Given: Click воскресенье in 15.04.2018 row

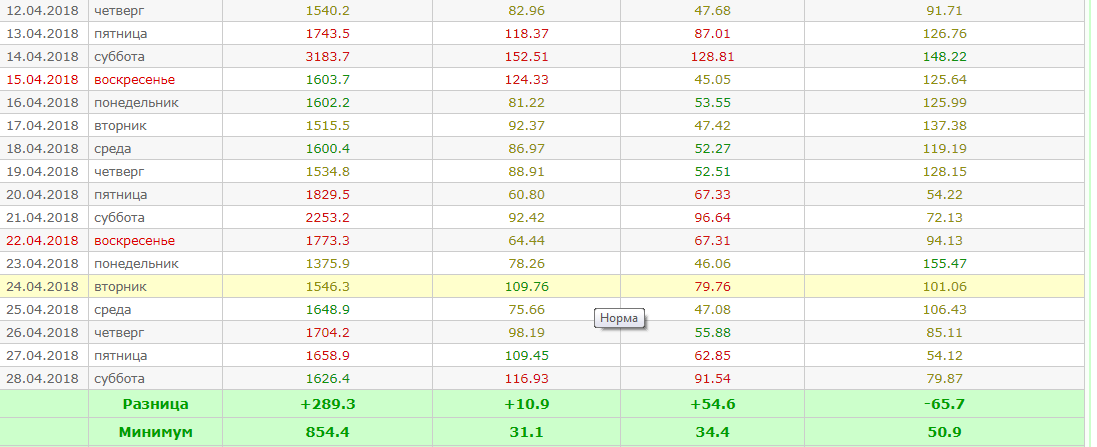Looking at the screenshot, I should [134, 80].
